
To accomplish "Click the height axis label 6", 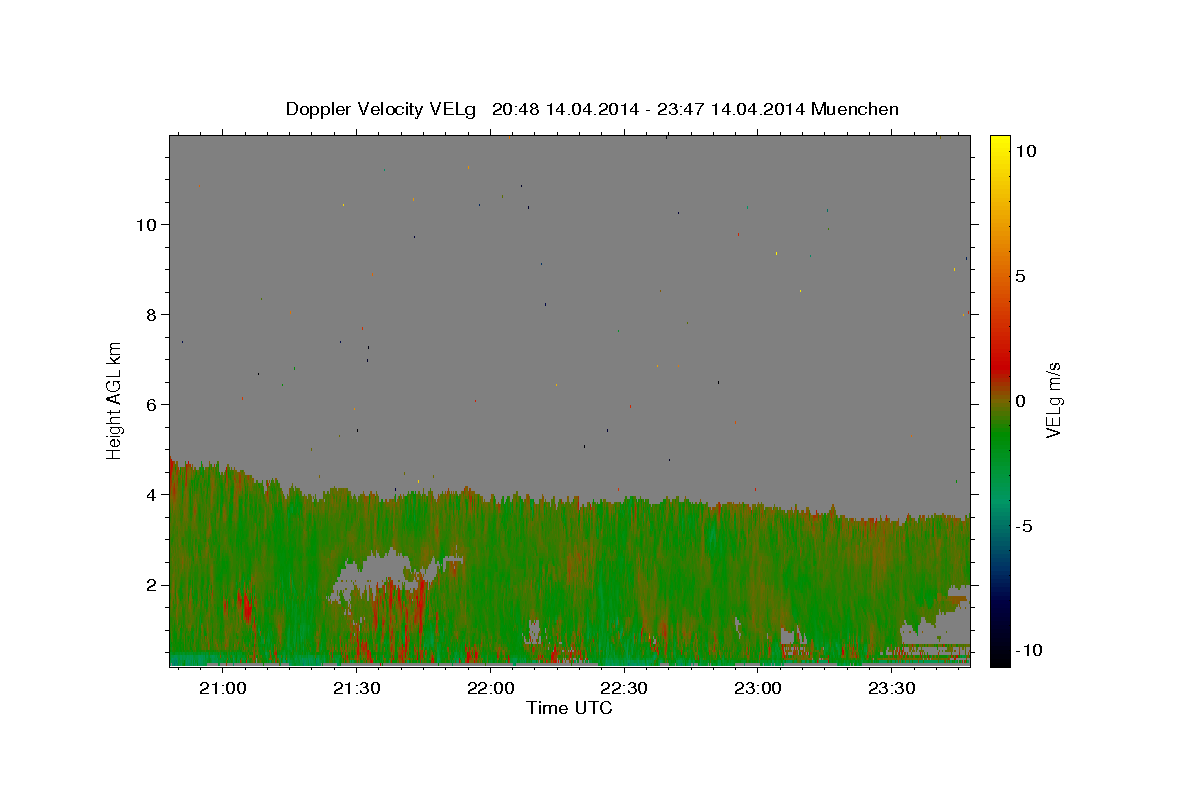I will tap(151, 404).
